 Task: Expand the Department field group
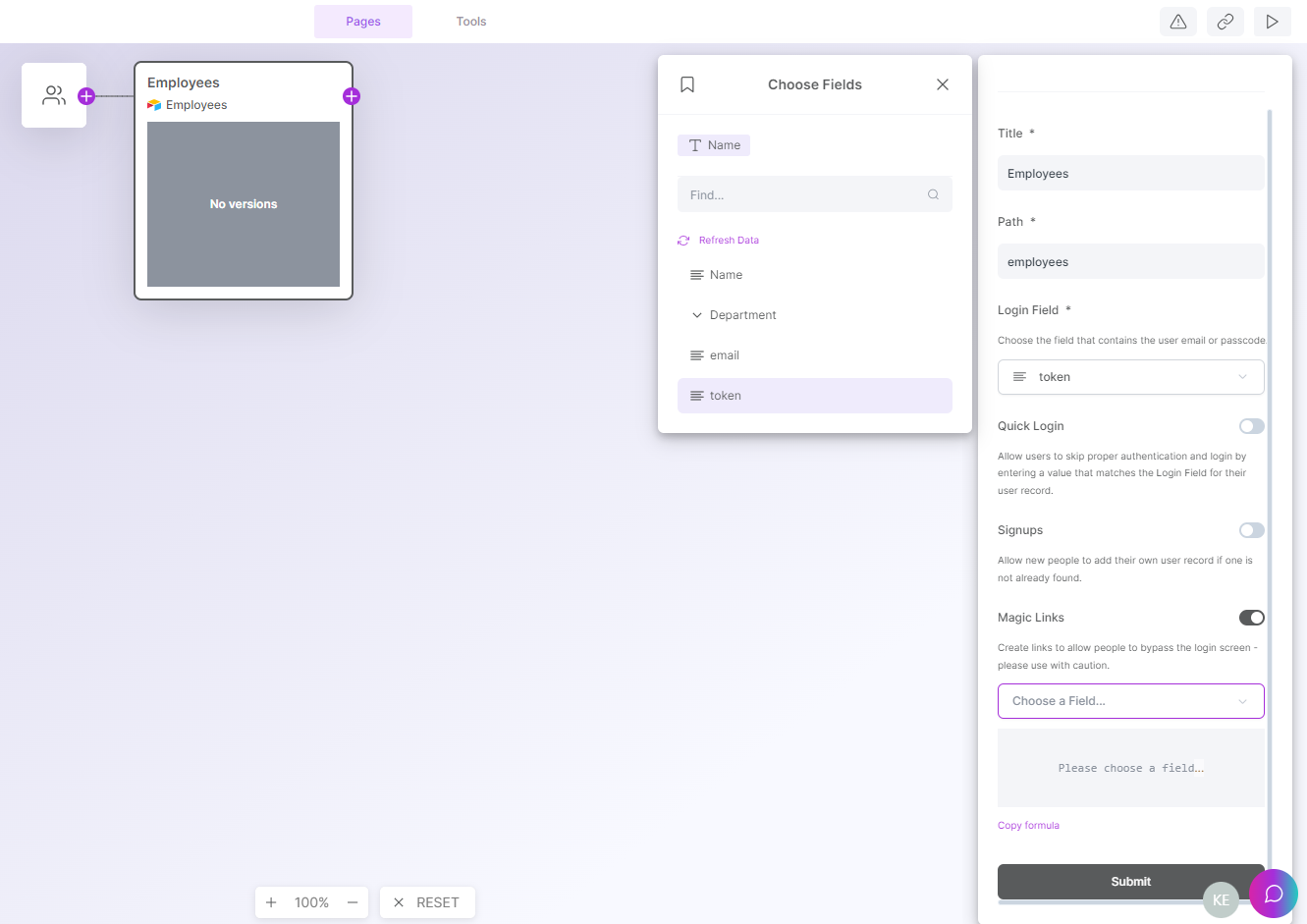coord(815,315)
